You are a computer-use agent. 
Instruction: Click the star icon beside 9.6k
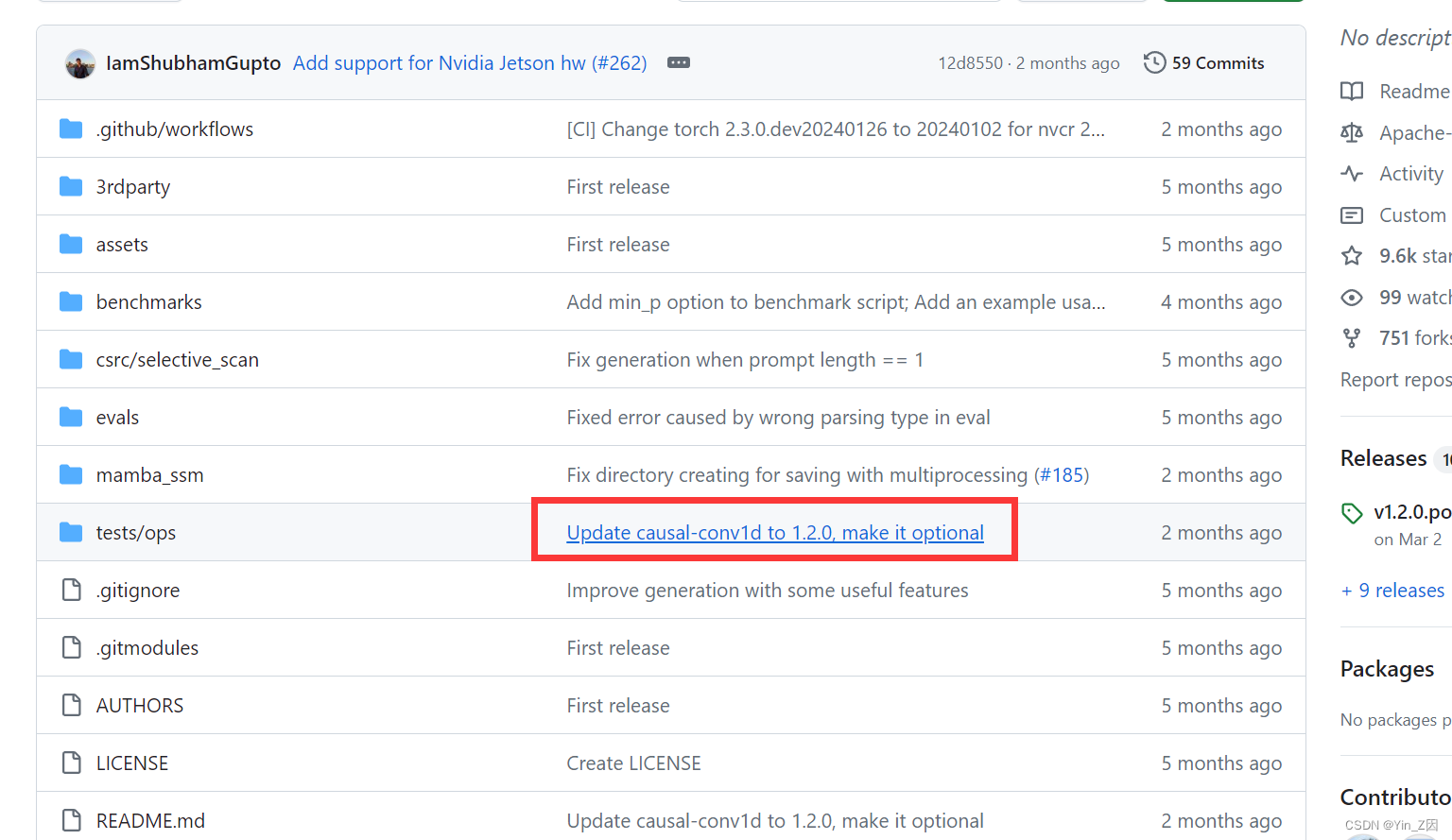(1353, 255)
